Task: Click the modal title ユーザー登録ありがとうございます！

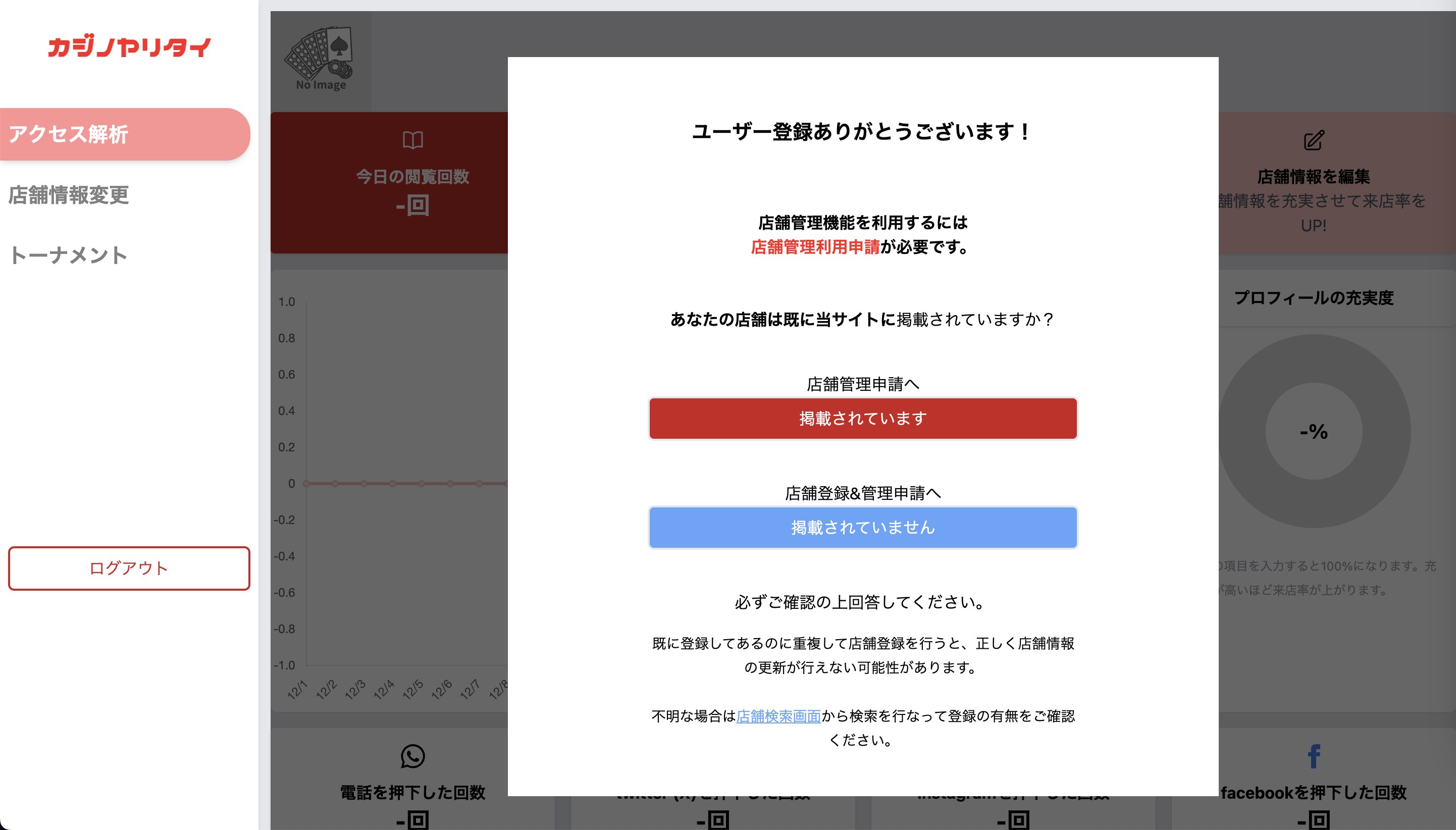Action: coord(863,132)
